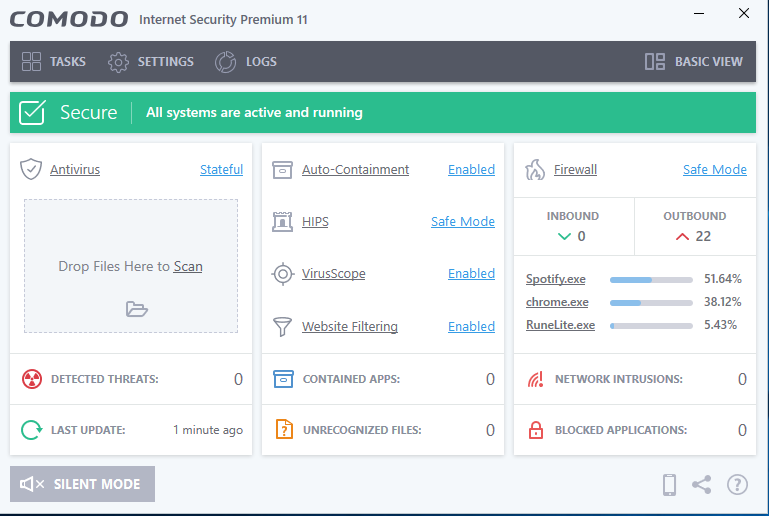The width and height of the screenshot is (769, 516).
Task: Click the Scan link in drop area
Action: click(188, 266)
